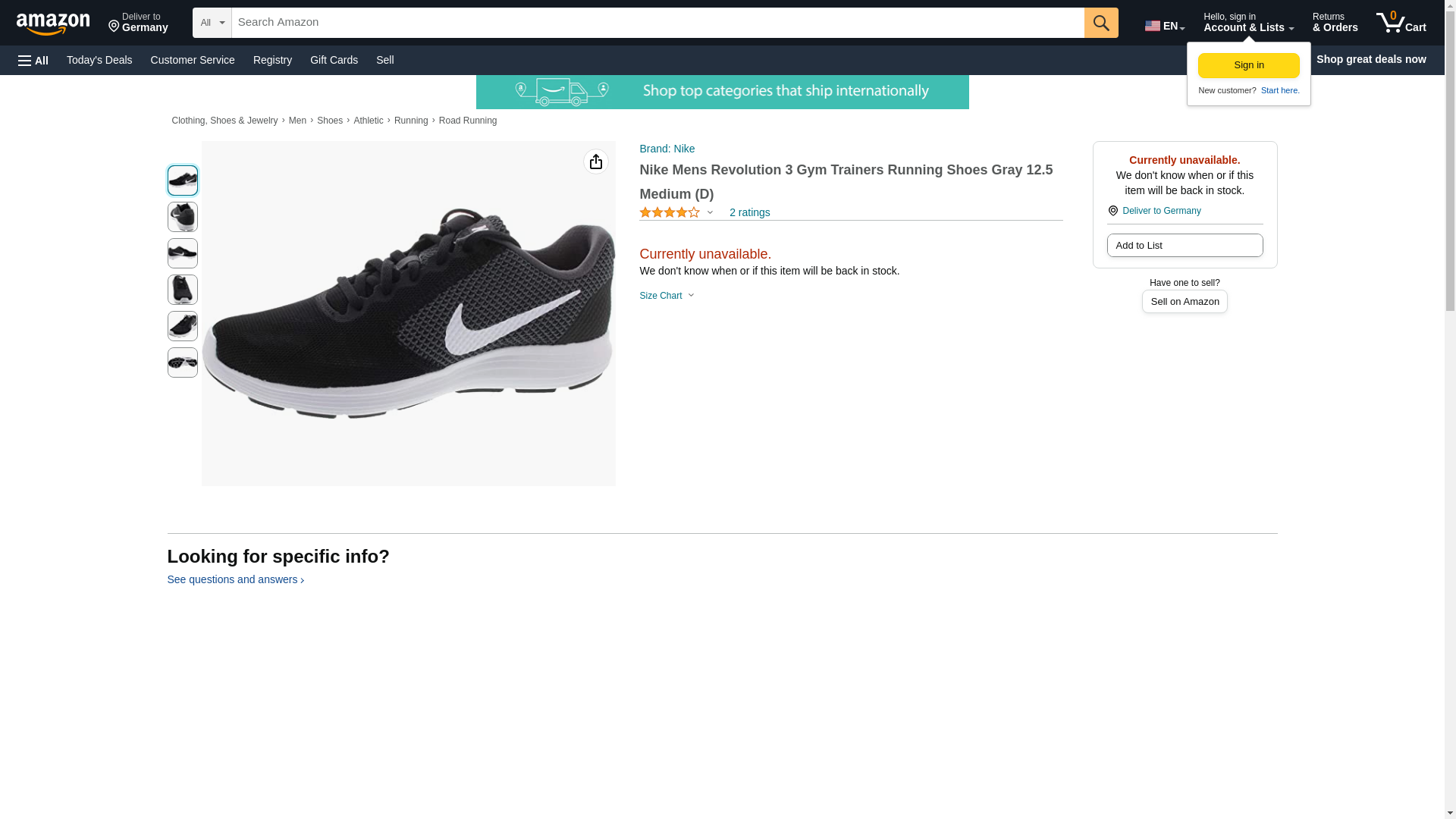Click the Amazon logo
This screenshot has height=819, width=1456.
(x=53, y=24)
